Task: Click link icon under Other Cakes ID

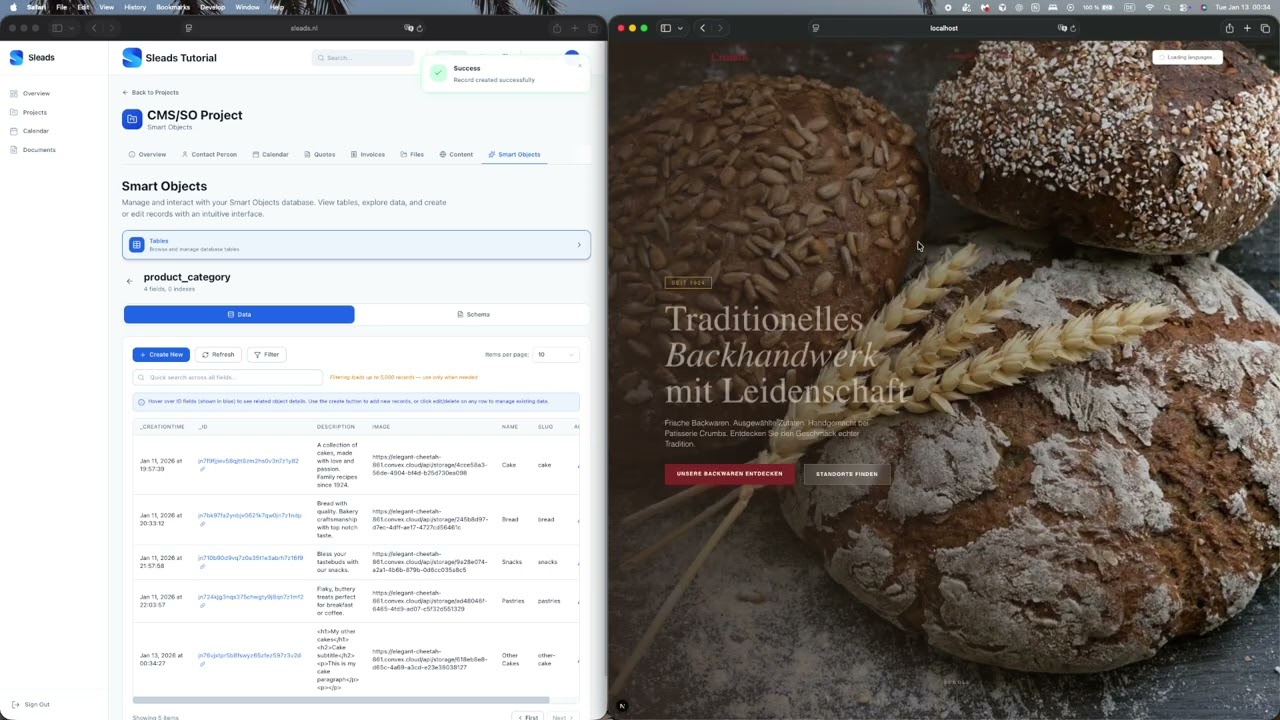Action: (x=201, y=664)
